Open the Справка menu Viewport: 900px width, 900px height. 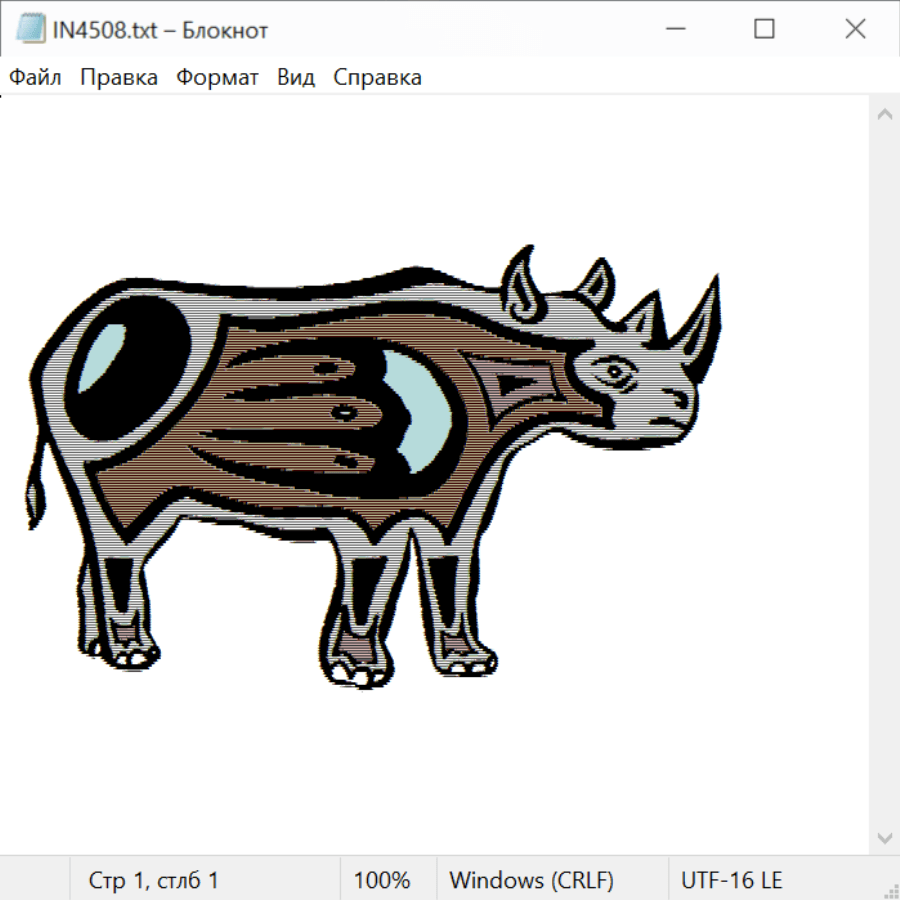tap(377, 78)
